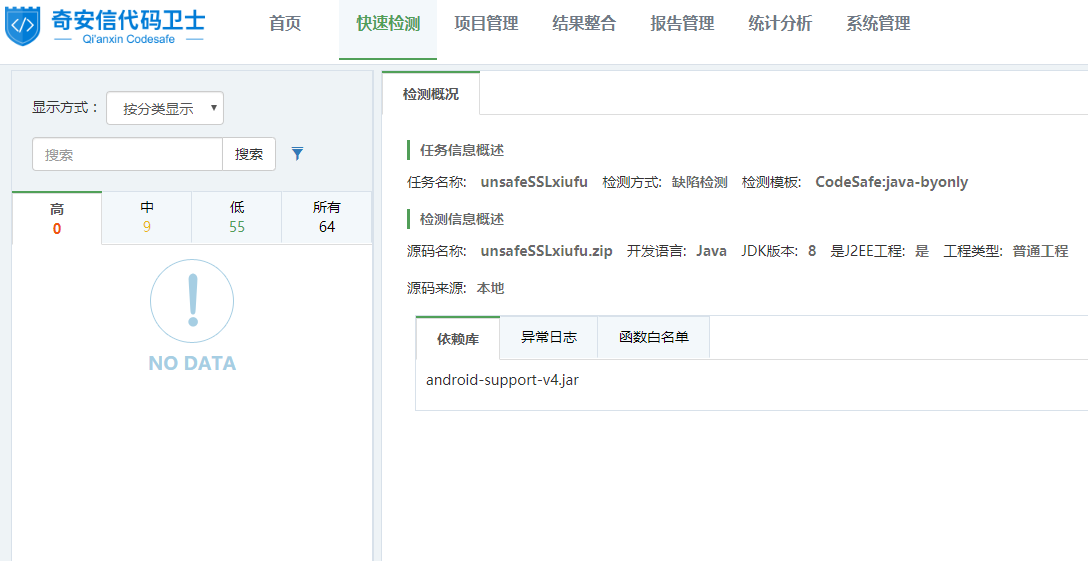Screen dimensions: 1088x561
Task: Open the 函数白名单 tab
Action: [654, 337]
